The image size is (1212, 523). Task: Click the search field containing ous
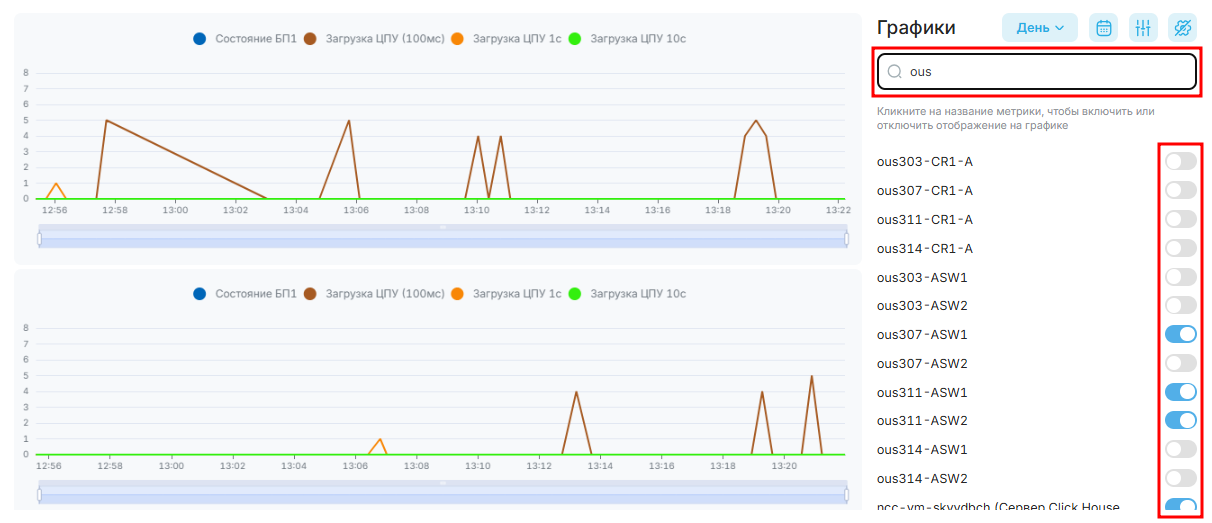tap(1036, 72)
